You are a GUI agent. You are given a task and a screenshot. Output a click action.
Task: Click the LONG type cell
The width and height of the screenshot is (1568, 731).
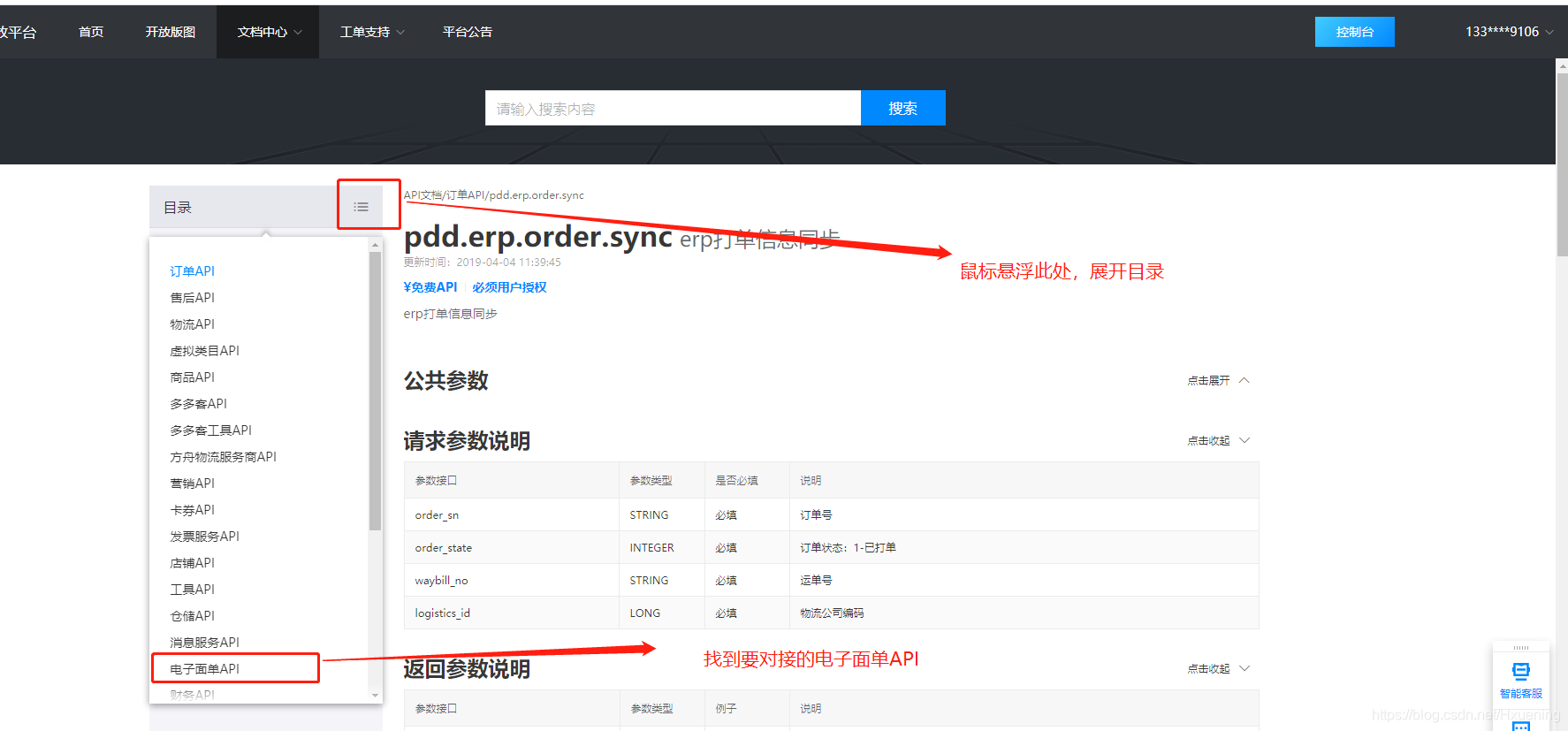pyautogui.click(x=662, y=613)
